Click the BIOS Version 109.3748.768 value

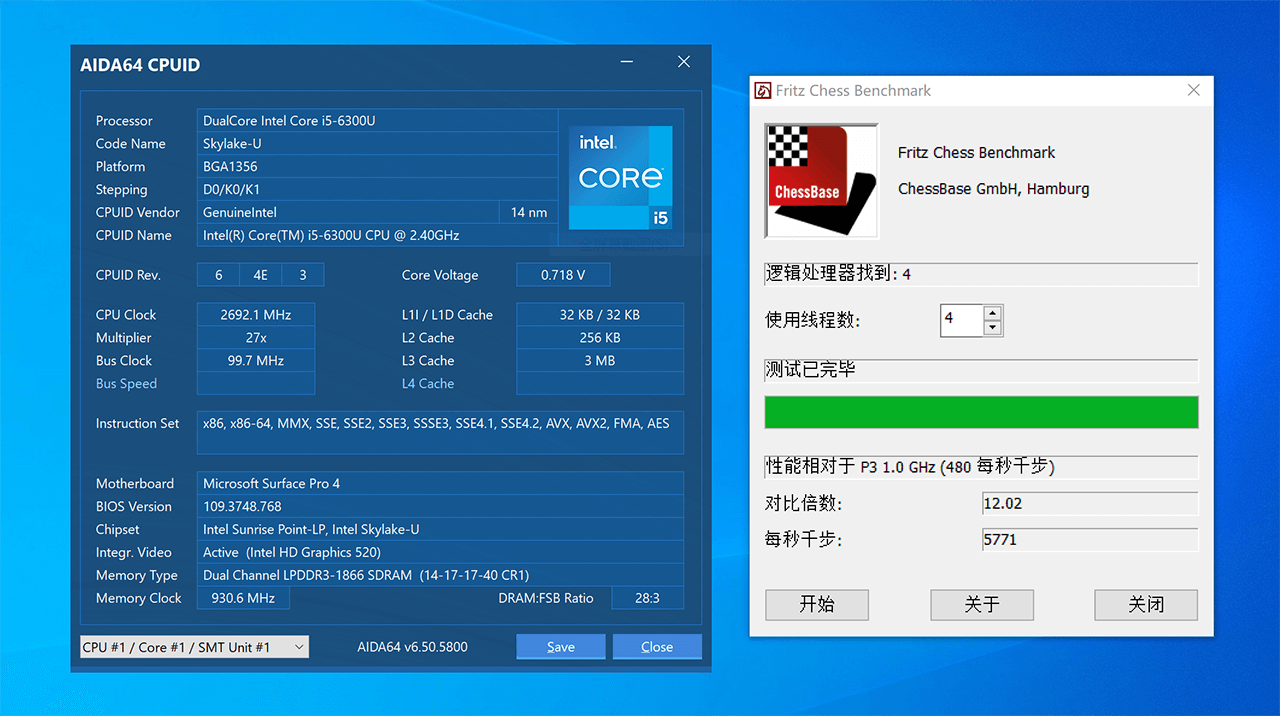440,506
